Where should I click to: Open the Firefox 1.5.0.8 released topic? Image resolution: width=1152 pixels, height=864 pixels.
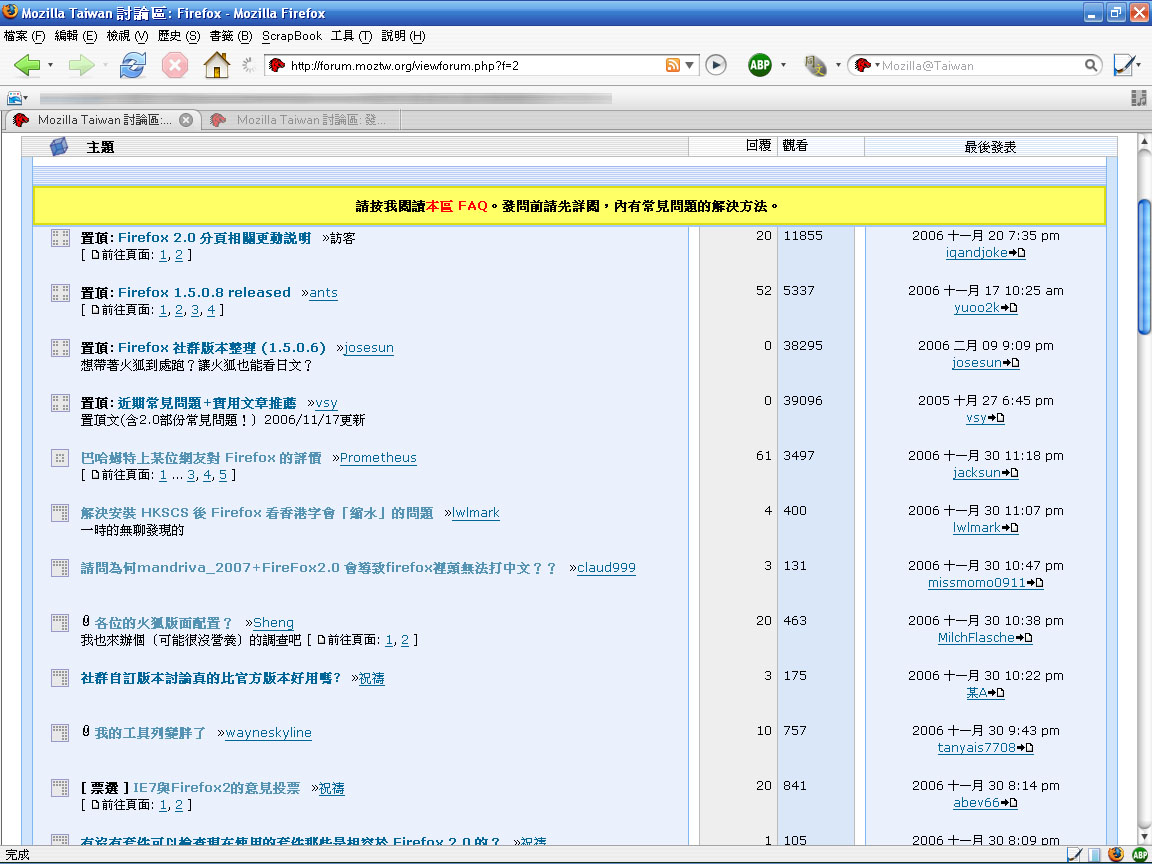(x=204, y=293)
